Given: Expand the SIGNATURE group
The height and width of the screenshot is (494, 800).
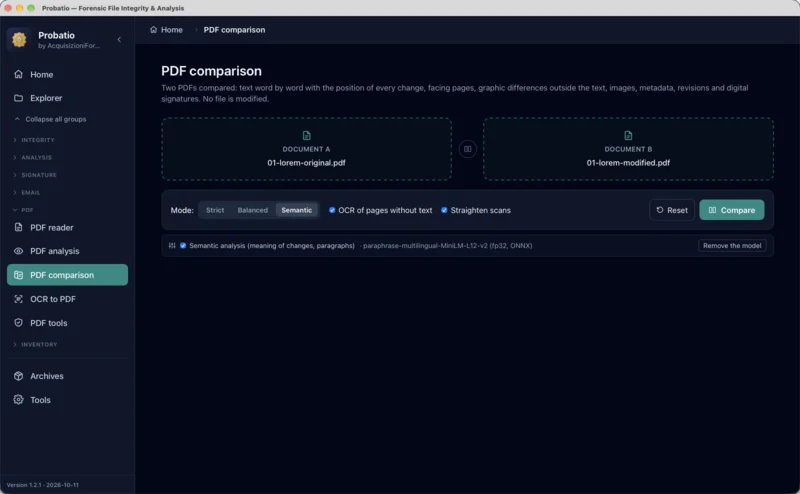Looking at the screenshot, I should pos(35,175).
